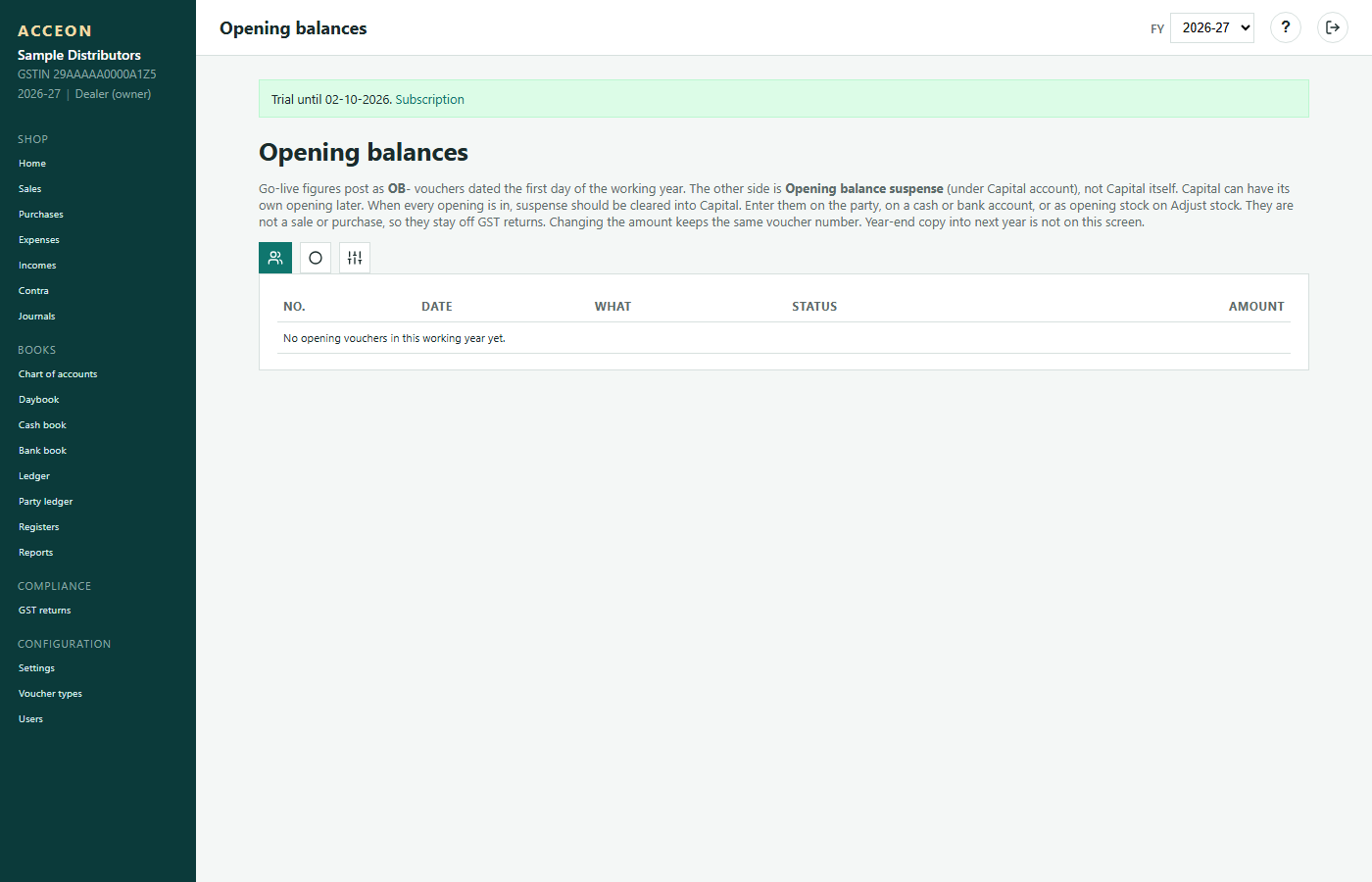Click the AMOUNT column header
Screen dimensions: 1372x882
tap(1256, 307)
